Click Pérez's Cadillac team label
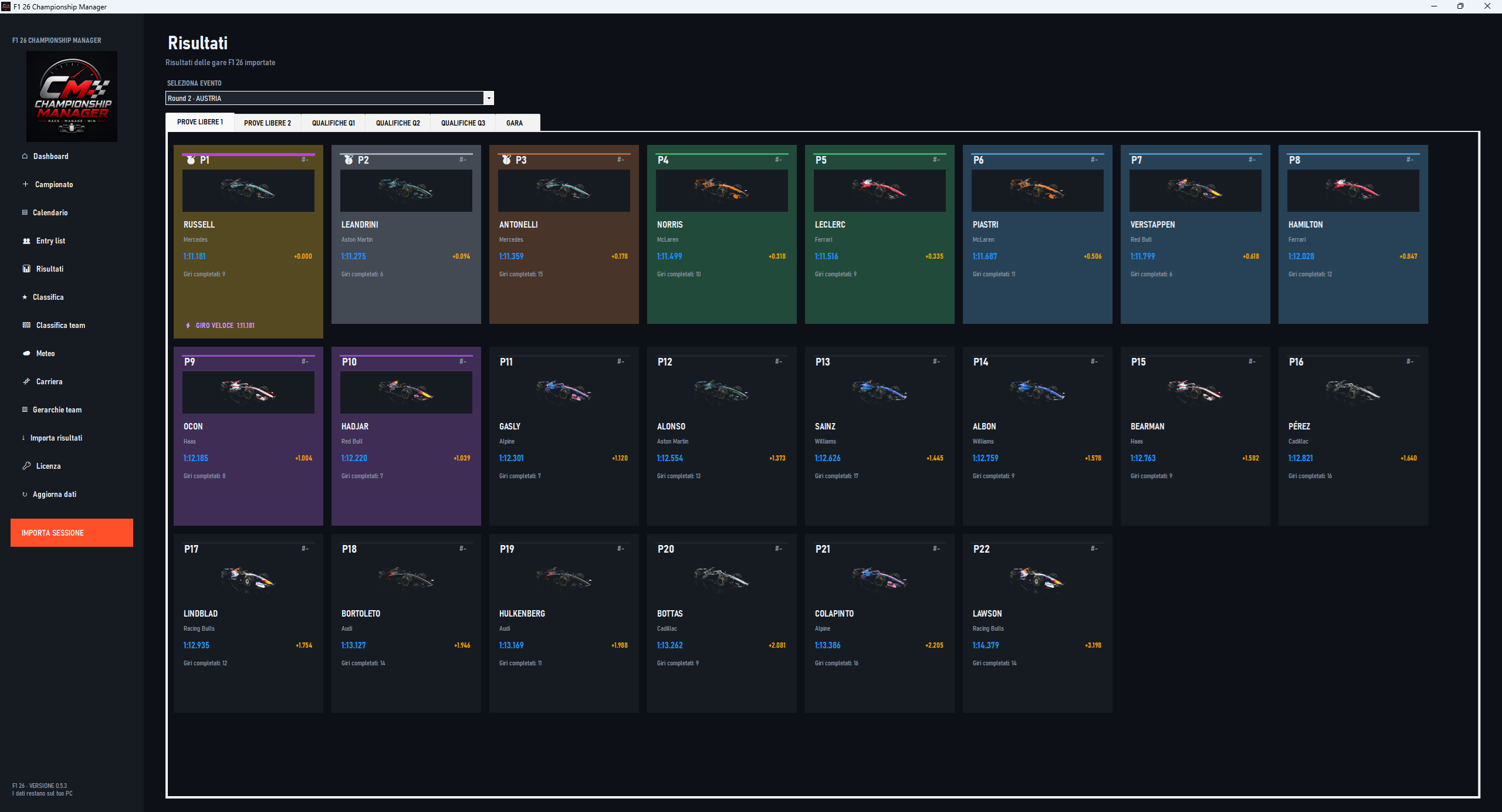Image resolution: width=1502 pixels, height=812 pixels. click(x=1298, y=441)
